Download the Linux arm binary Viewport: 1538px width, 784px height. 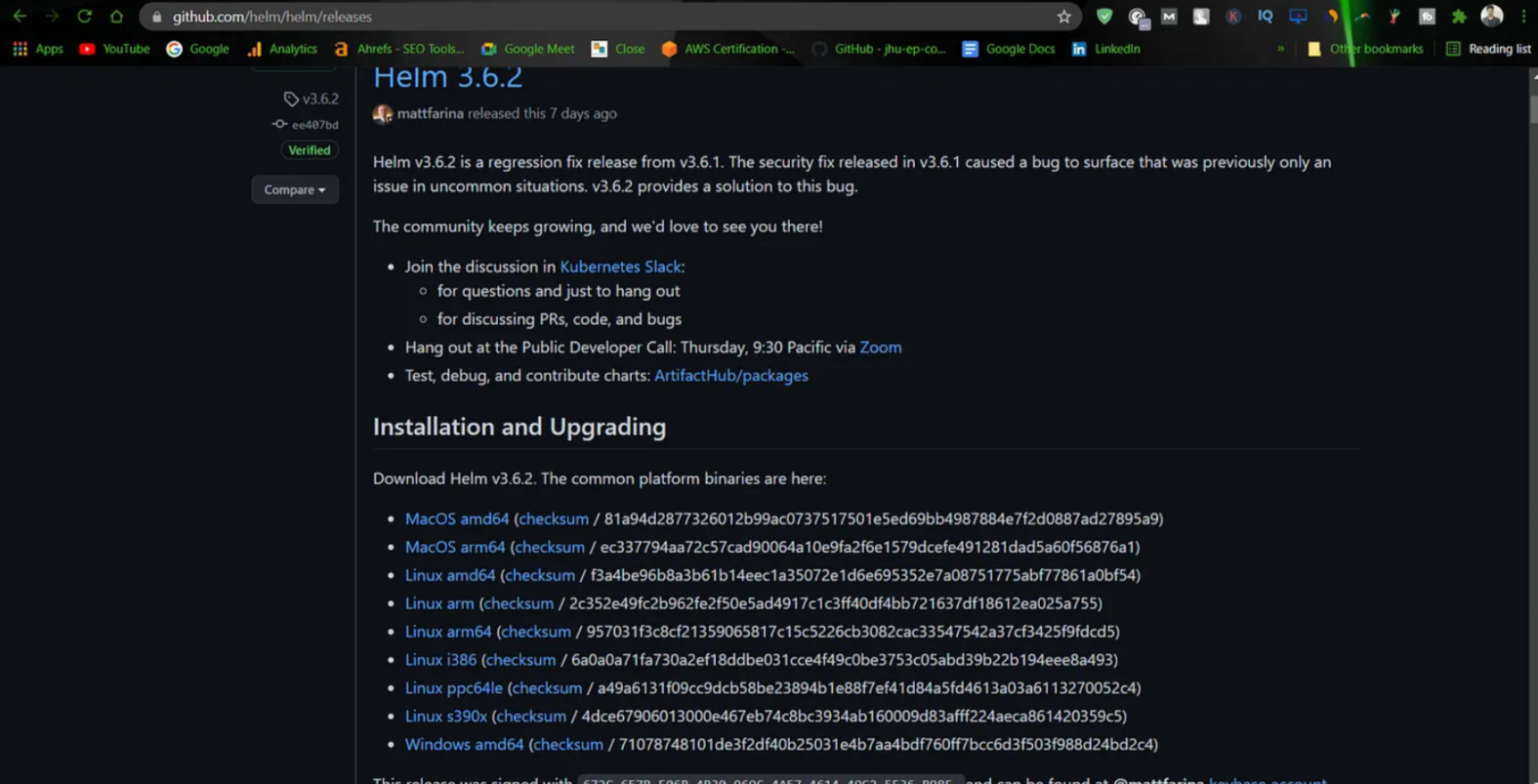click(439, 603)
